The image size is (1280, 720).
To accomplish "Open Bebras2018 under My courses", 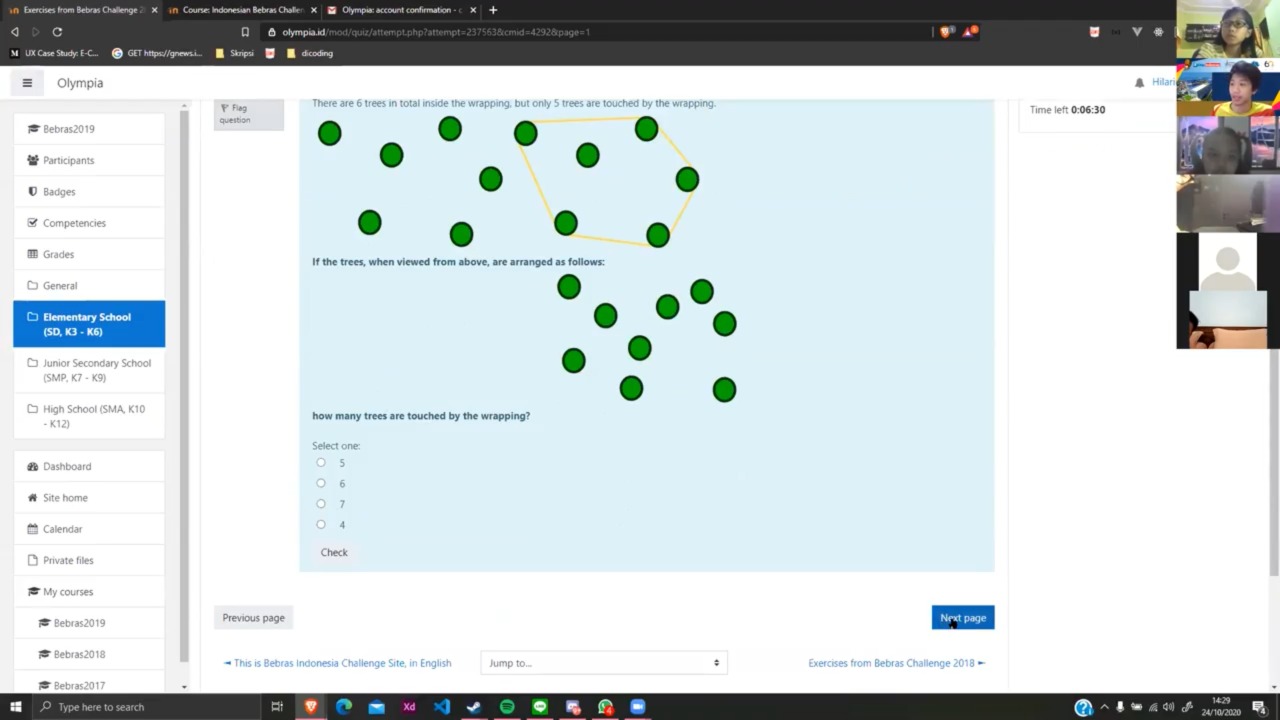I will point(89,654).
